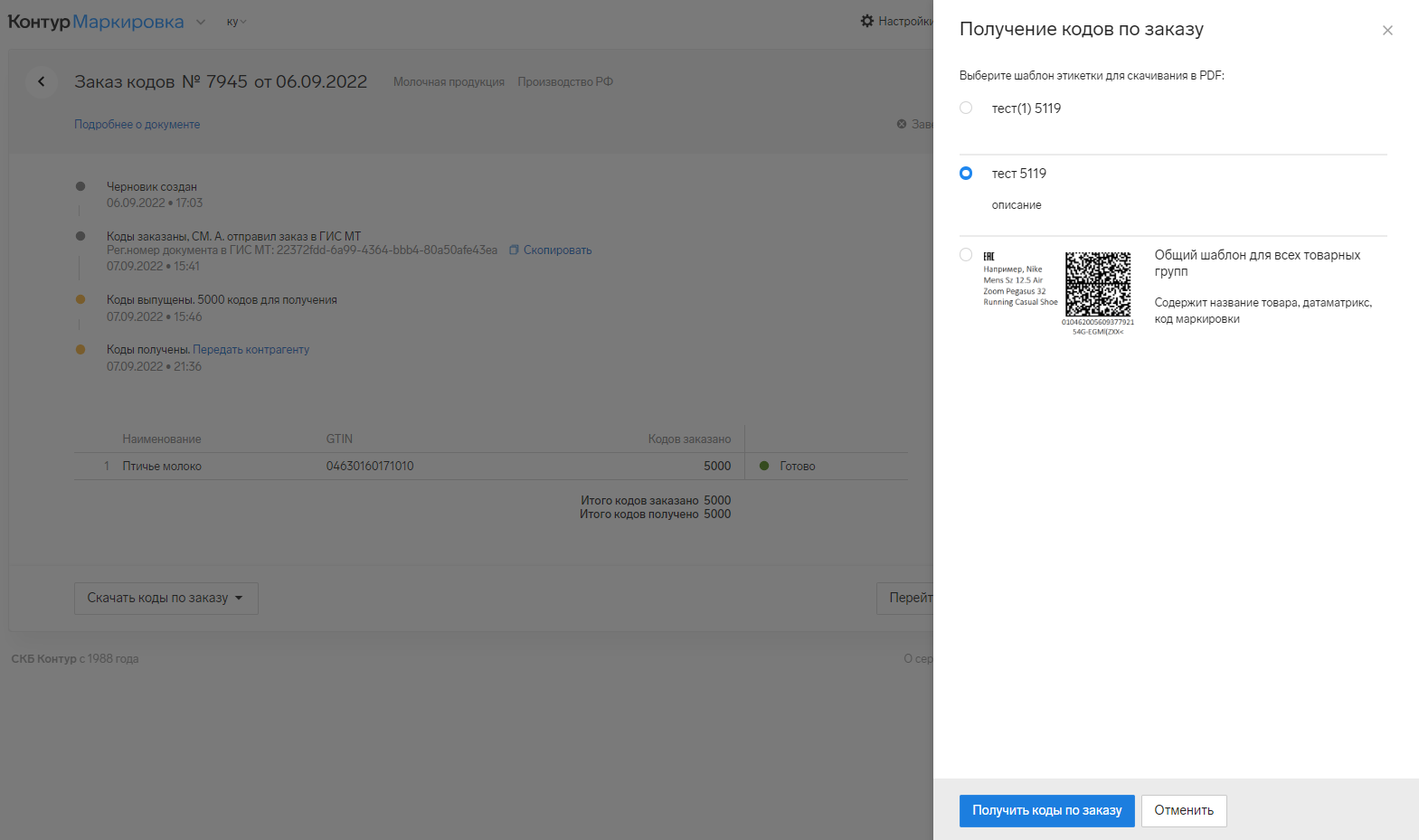Click the green Готово status indicator

click(764, 467)
